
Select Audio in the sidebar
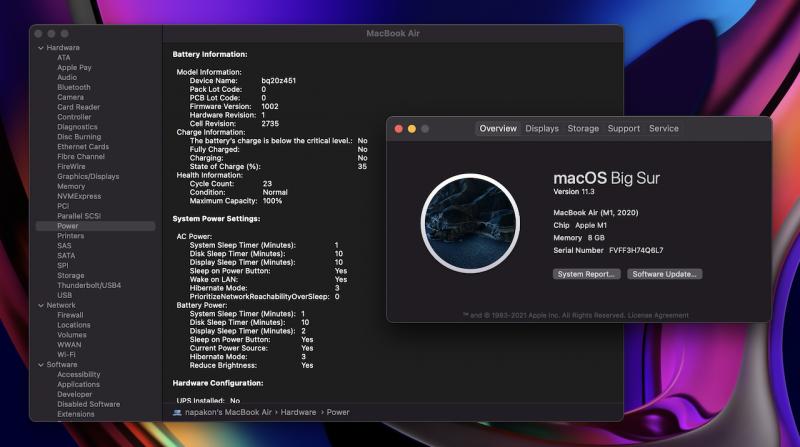(67, 78)
